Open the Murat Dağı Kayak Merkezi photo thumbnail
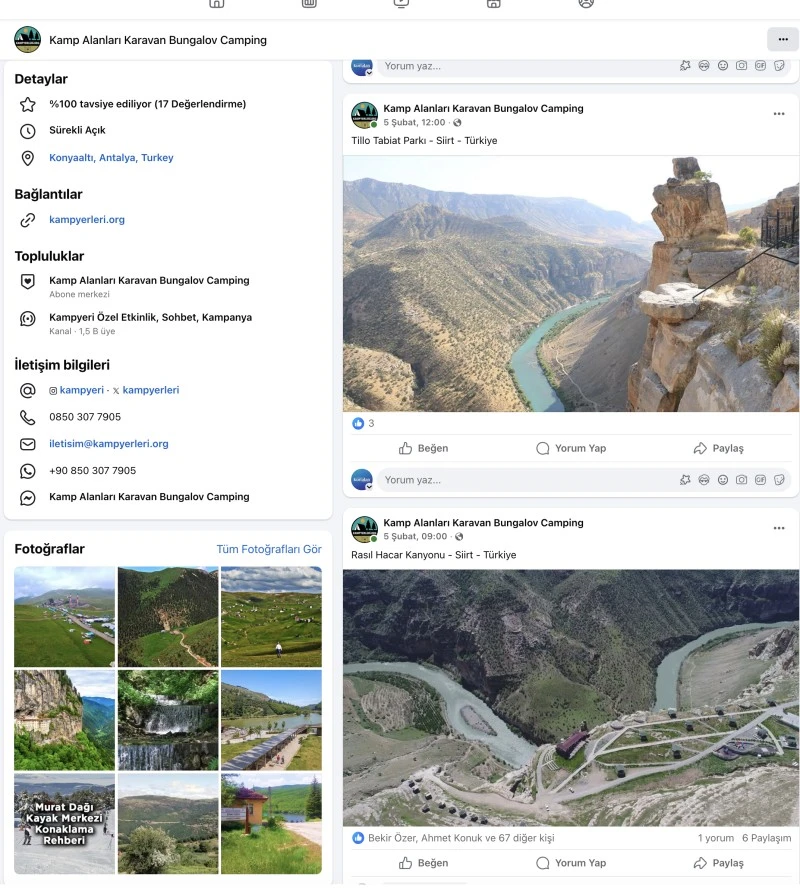 (64, 823)
